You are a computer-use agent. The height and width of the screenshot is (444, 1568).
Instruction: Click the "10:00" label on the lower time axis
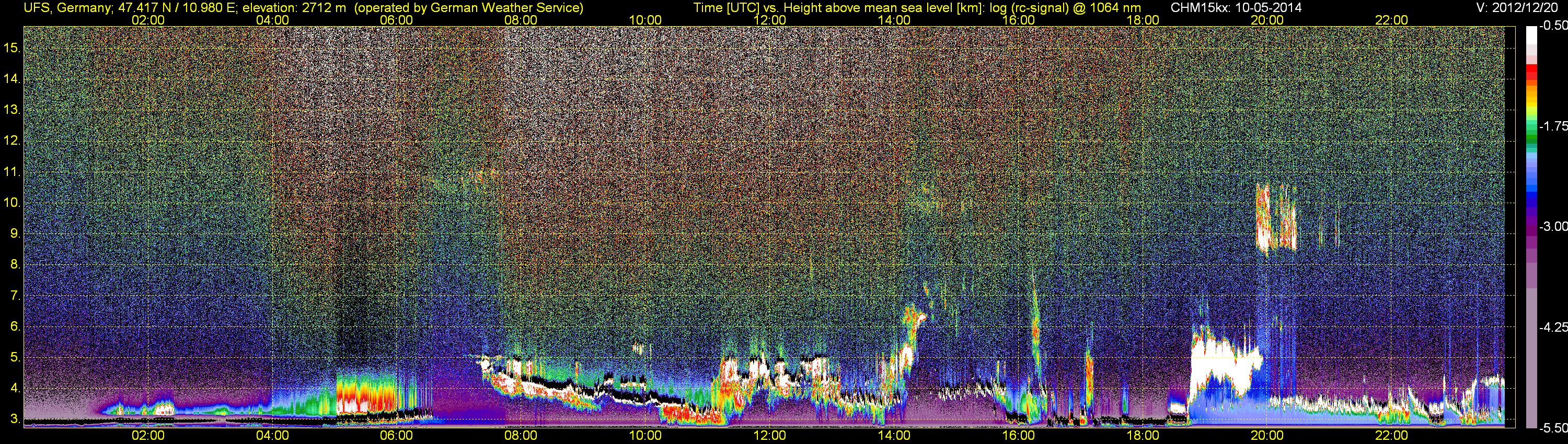645,436
